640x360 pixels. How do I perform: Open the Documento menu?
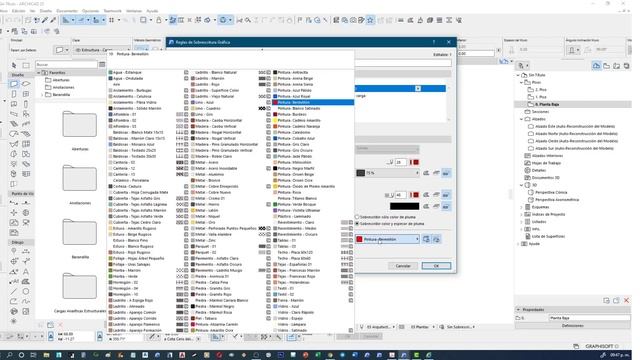click(67, 11)
